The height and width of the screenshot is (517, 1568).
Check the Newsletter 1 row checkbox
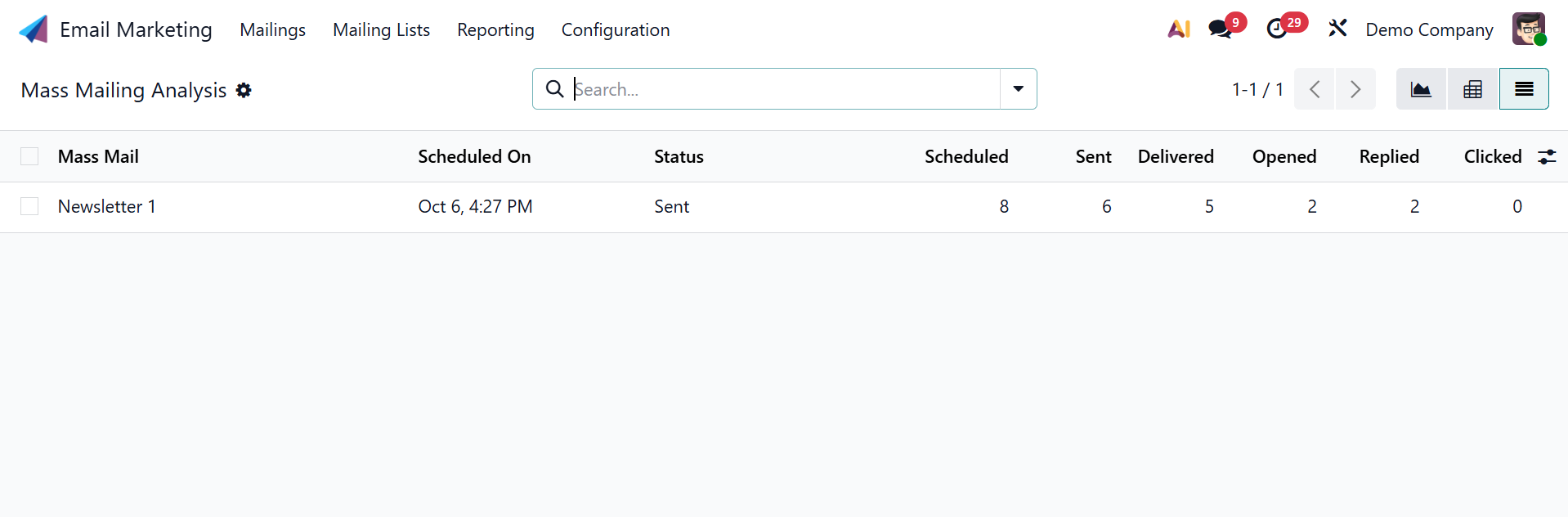click(x=29, y=206)
